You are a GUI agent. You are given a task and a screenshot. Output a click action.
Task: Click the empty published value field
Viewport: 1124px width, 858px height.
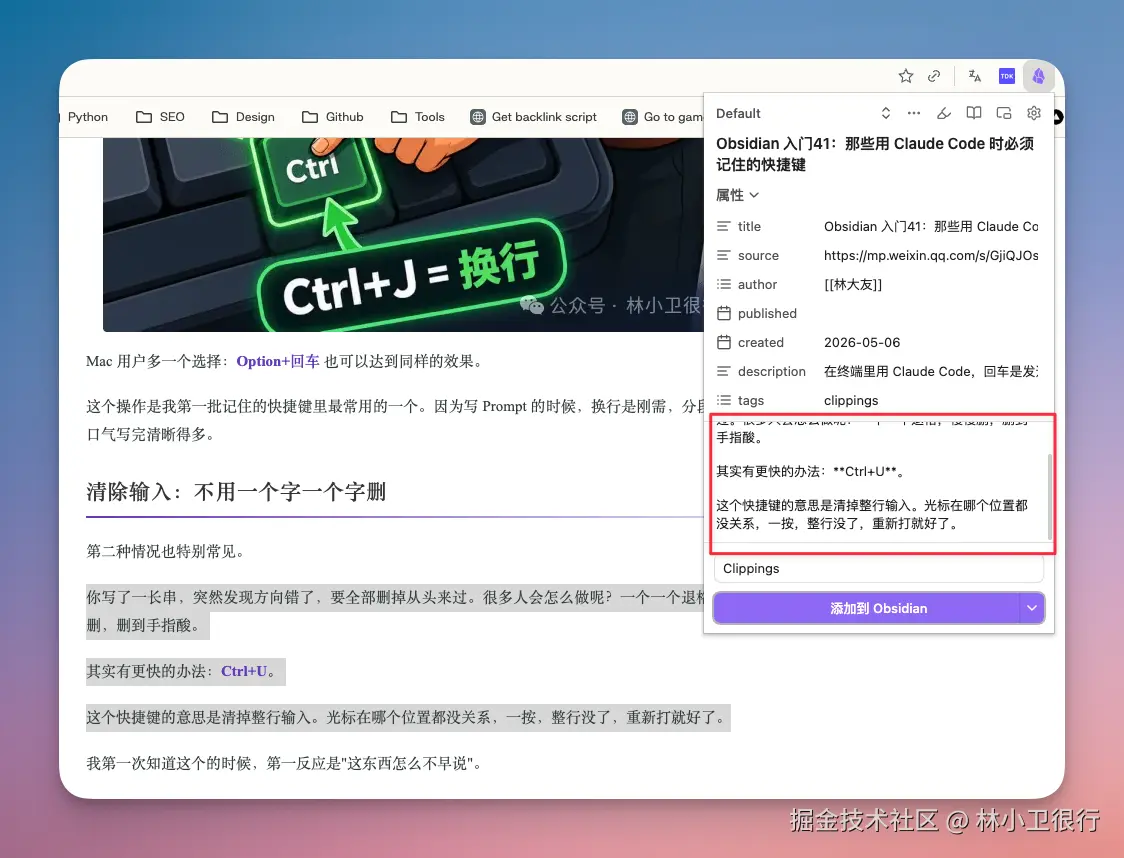coord(930,313)
